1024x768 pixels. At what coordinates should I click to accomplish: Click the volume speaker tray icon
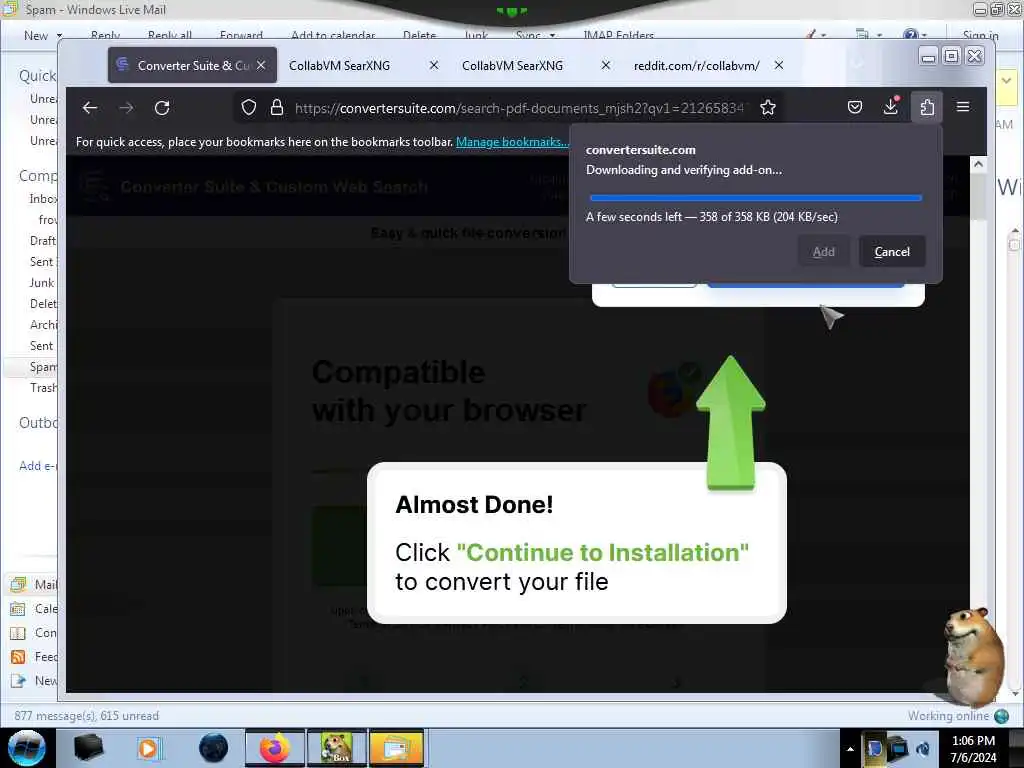(923, 749)
